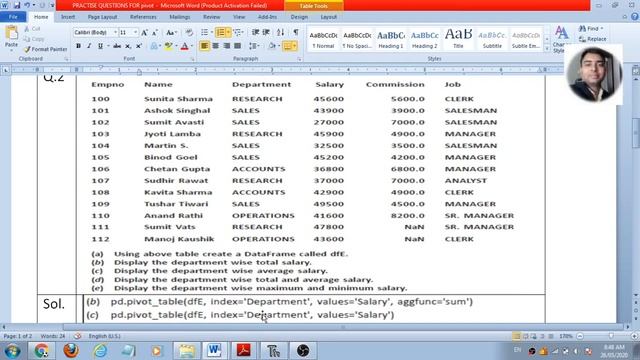This screenshot has height=360, width=640.
Task: Click the Grow Font icon
Action: pyautogui.click(x=144, y=33)
